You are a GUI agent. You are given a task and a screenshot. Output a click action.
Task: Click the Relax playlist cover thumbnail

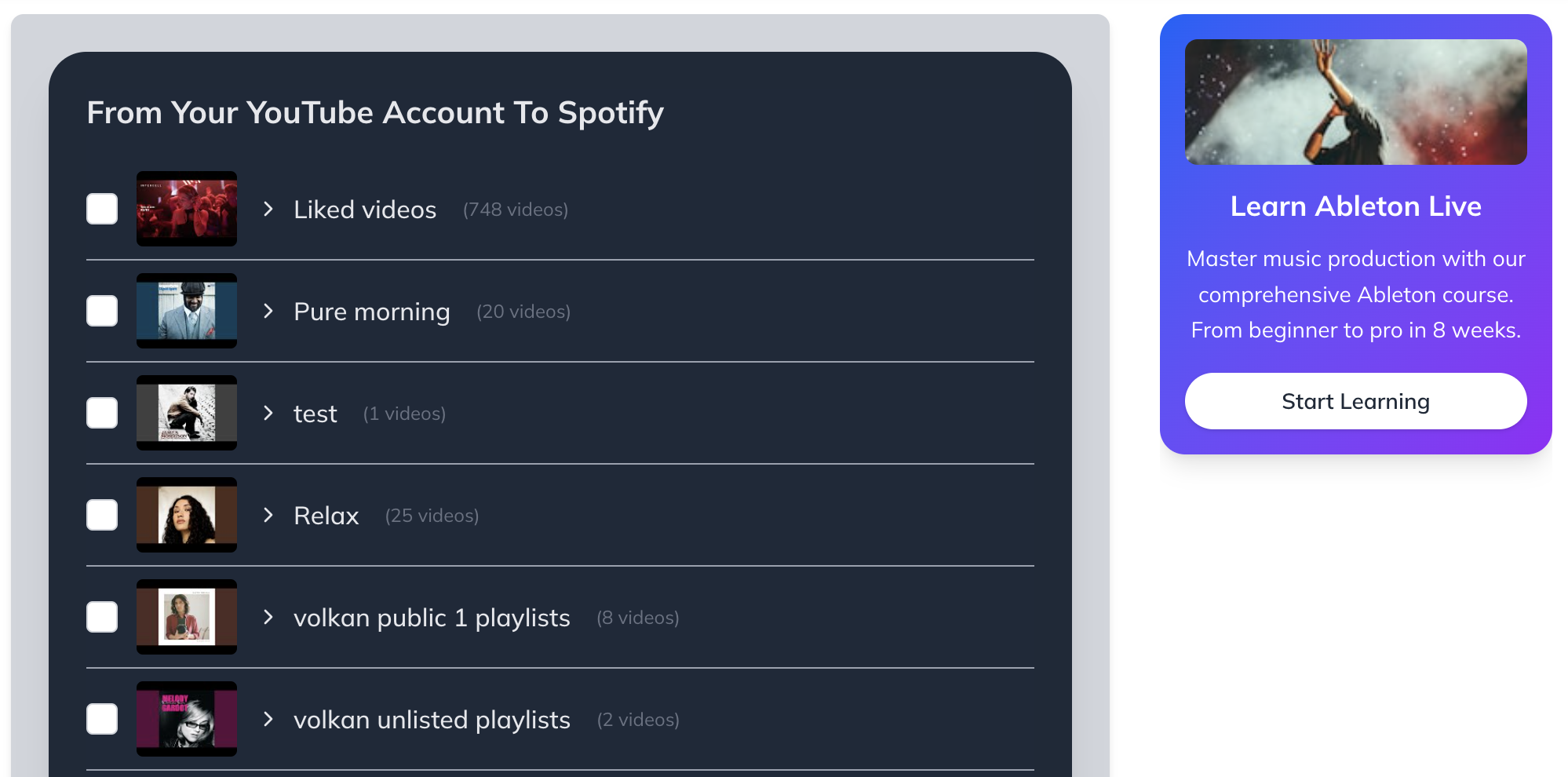pos(187,515)
